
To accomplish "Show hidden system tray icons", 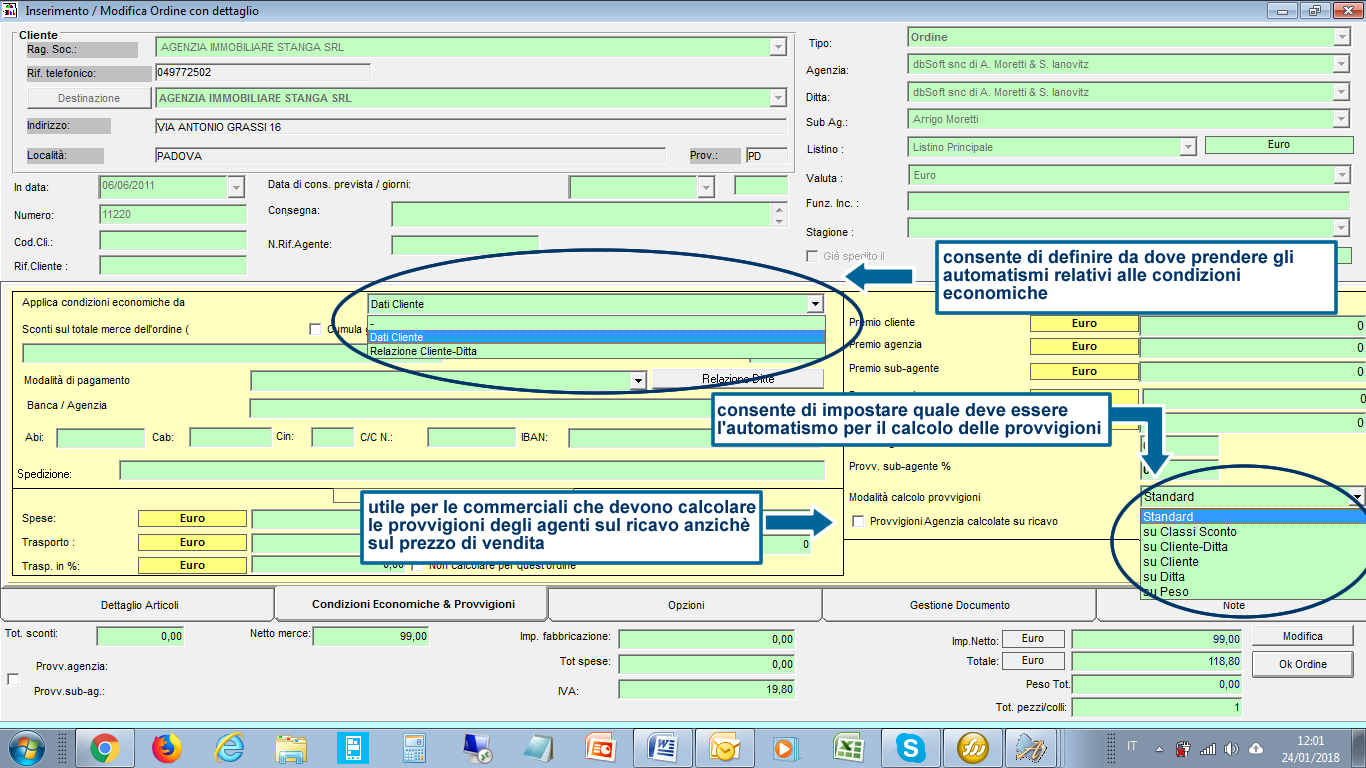I will click(1160, 748).
